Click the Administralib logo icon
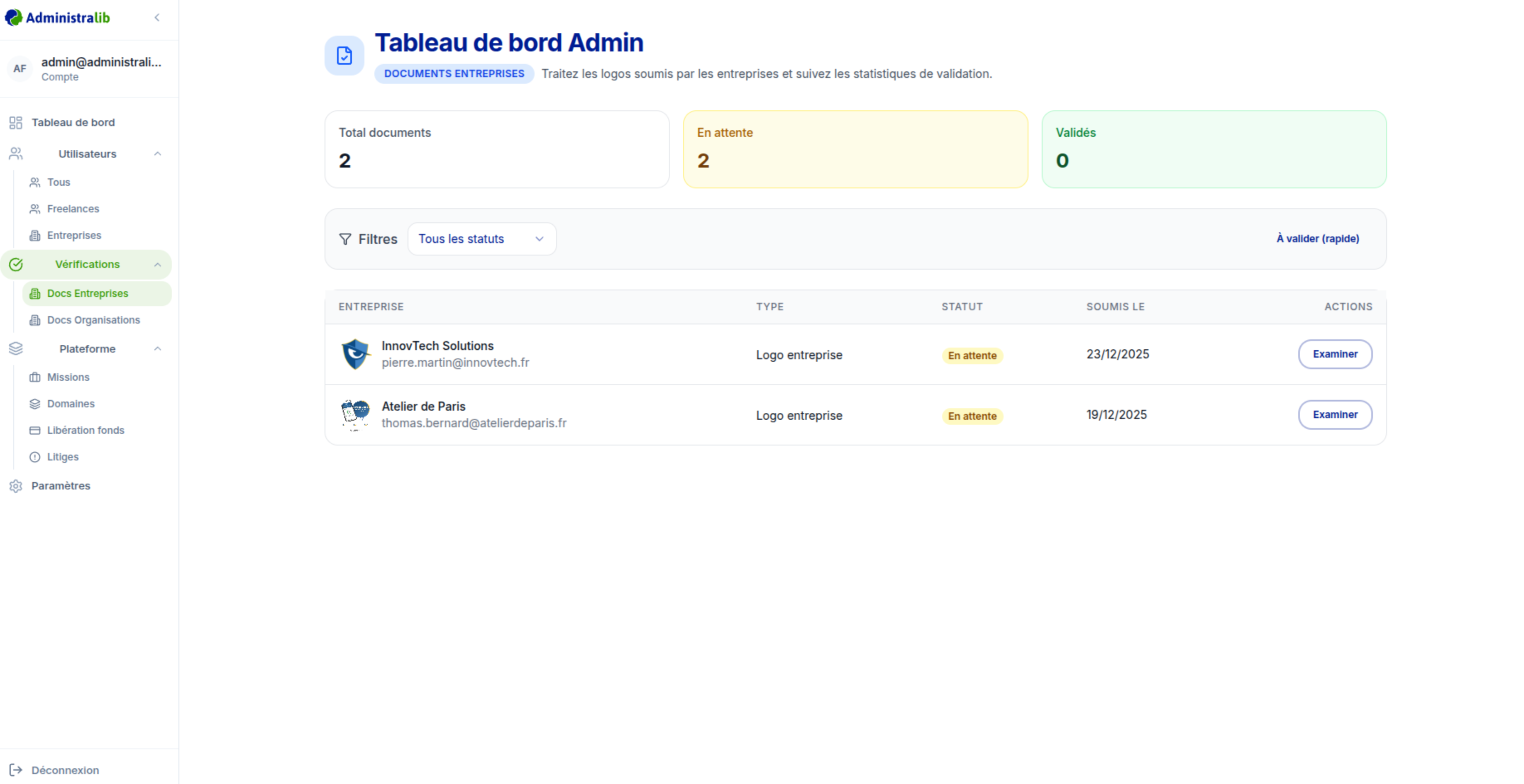 14,18
